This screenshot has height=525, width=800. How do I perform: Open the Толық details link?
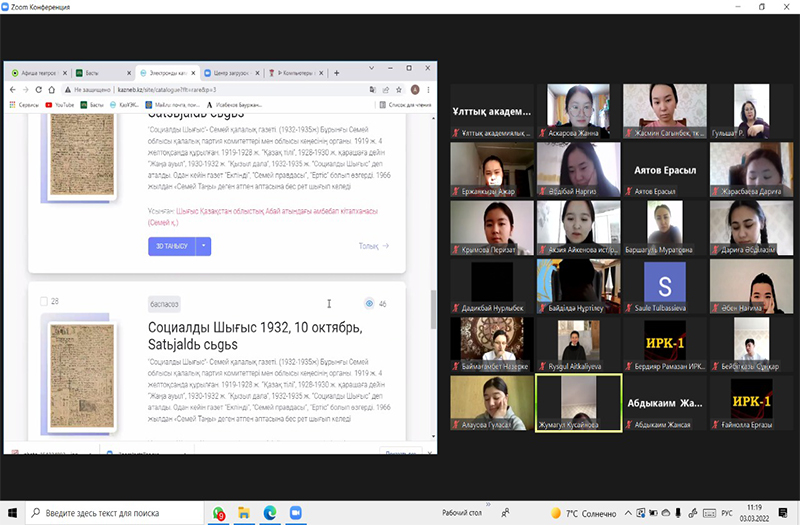click(x=373, y=245)
